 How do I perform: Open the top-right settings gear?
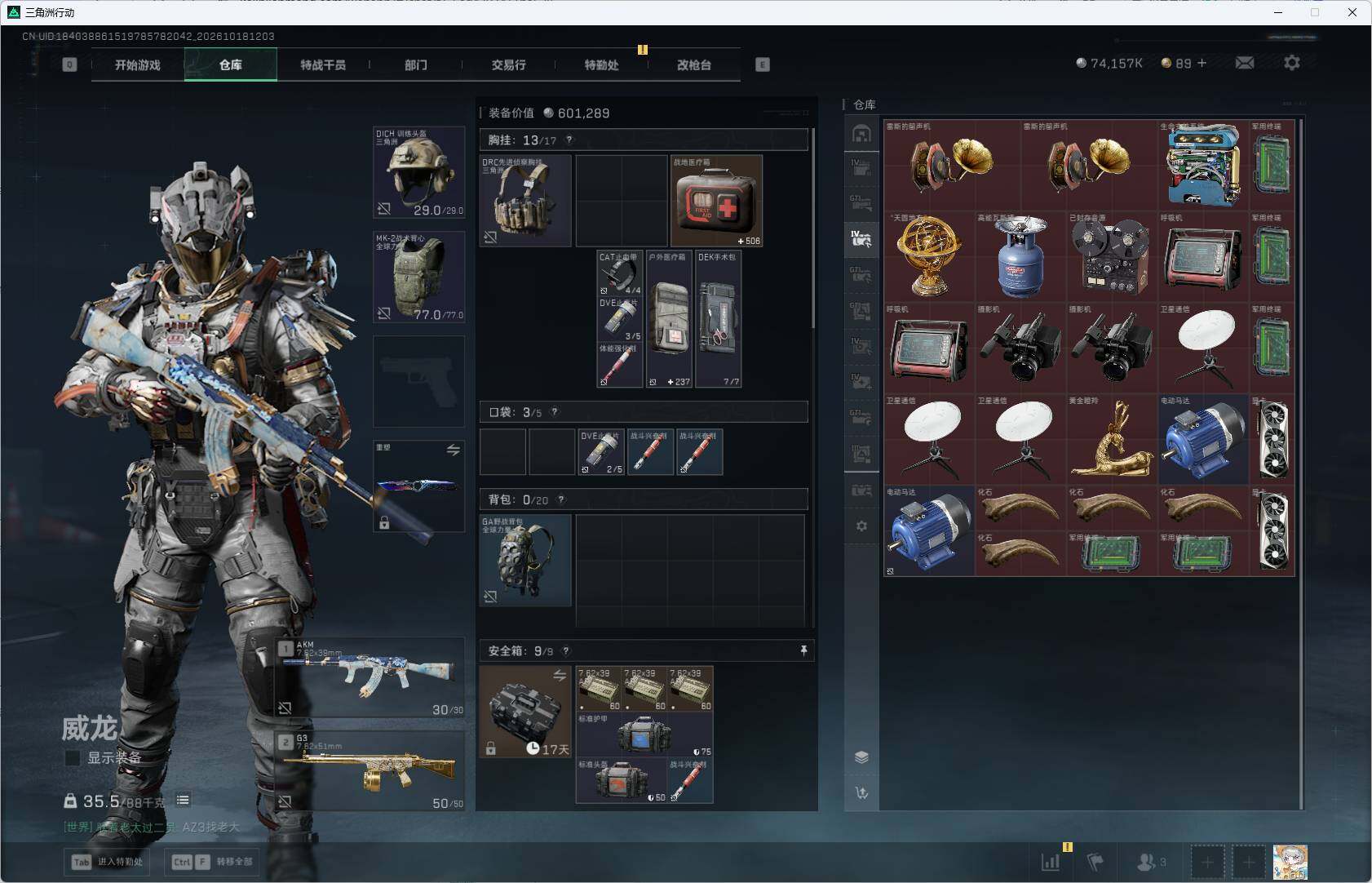(x=1292, y=63)
